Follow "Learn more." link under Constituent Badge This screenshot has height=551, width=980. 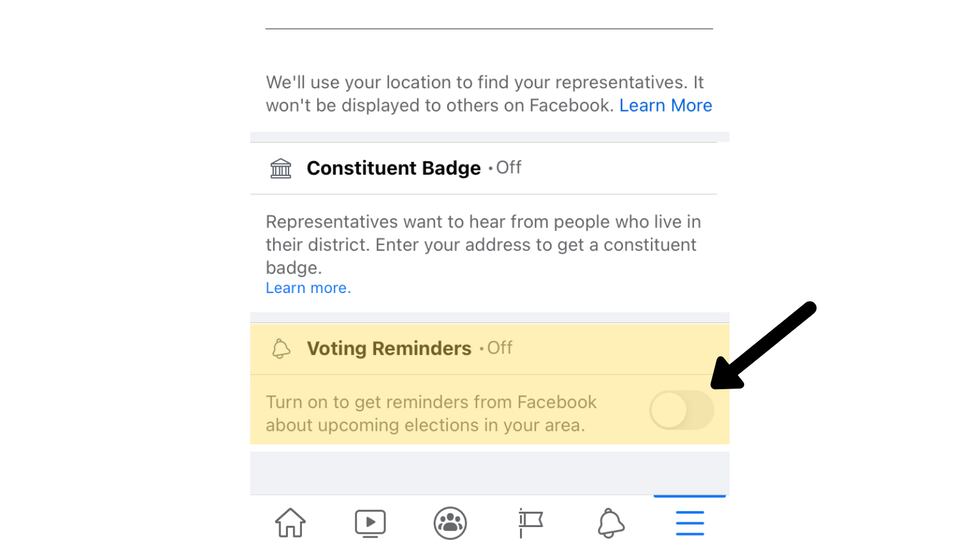[x=308, y=288]
